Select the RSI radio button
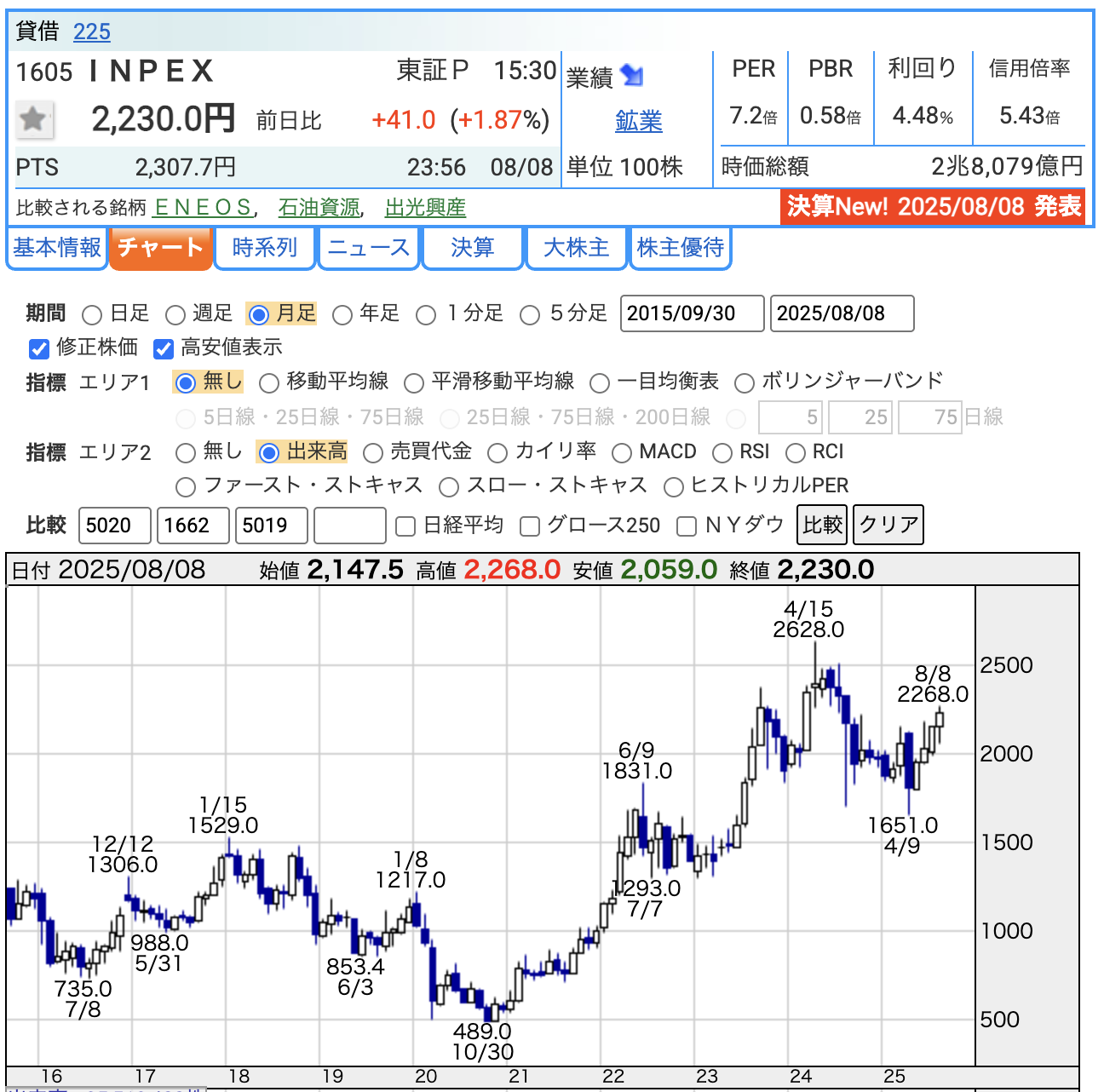 click(x=722, y=453)
